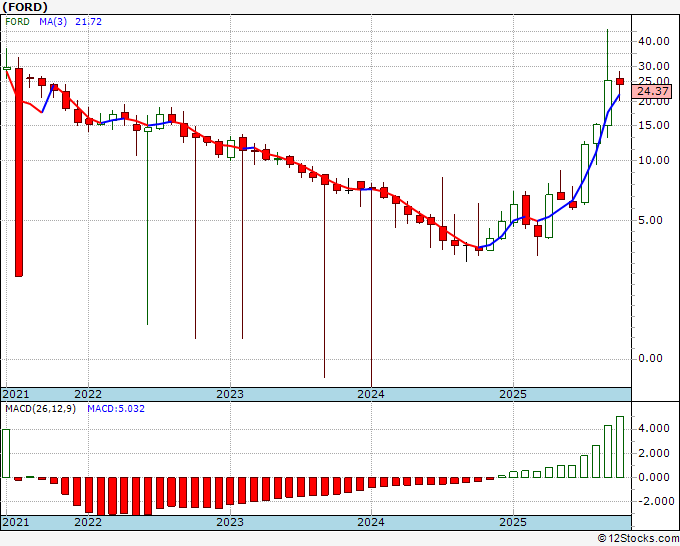The width and height of the screenshot is (680, 546).
Task: Click the 0.00 price axis label
Action: point(651,358)
